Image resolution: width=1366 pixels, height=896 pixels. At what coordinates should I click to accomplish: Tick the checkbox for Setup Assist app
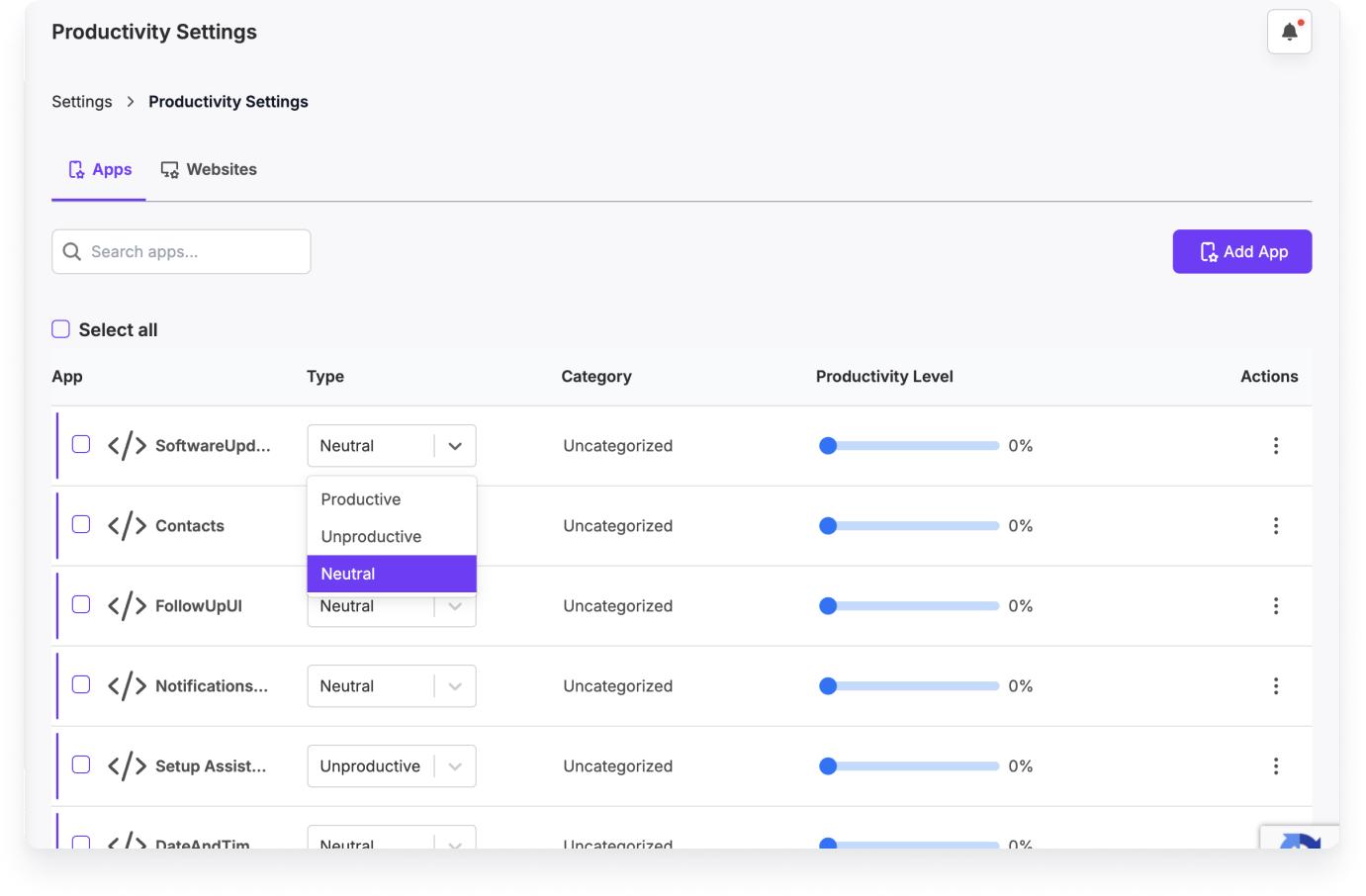click(81, 765)
